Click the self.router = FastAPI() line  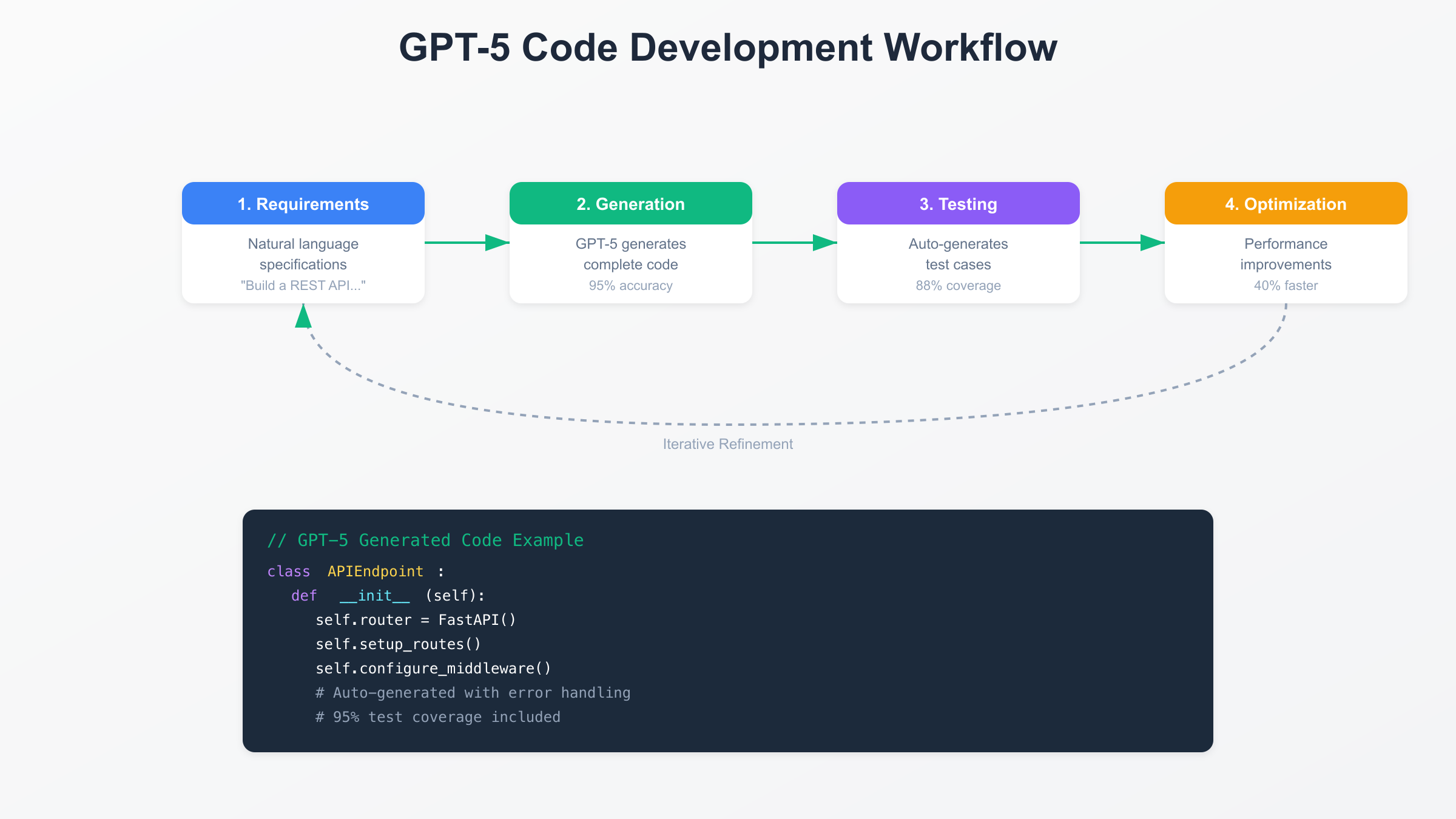(416, 620)
